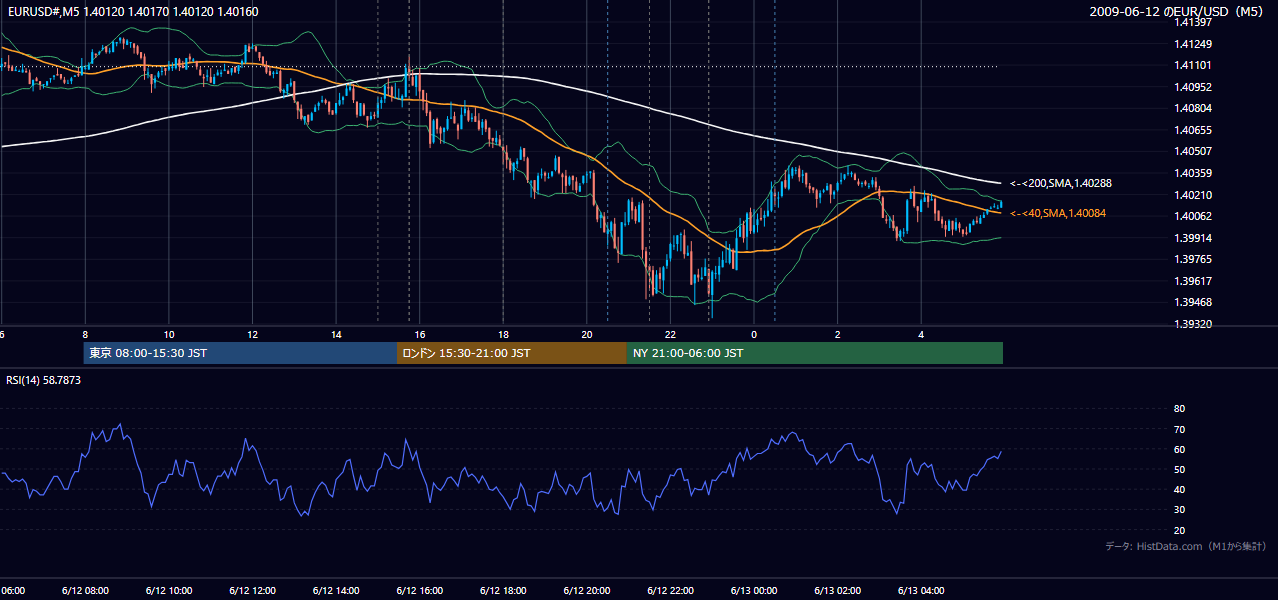Click the RSI(14) 58.7873 indicator label
1278x600 pixels.
[44, 380]
